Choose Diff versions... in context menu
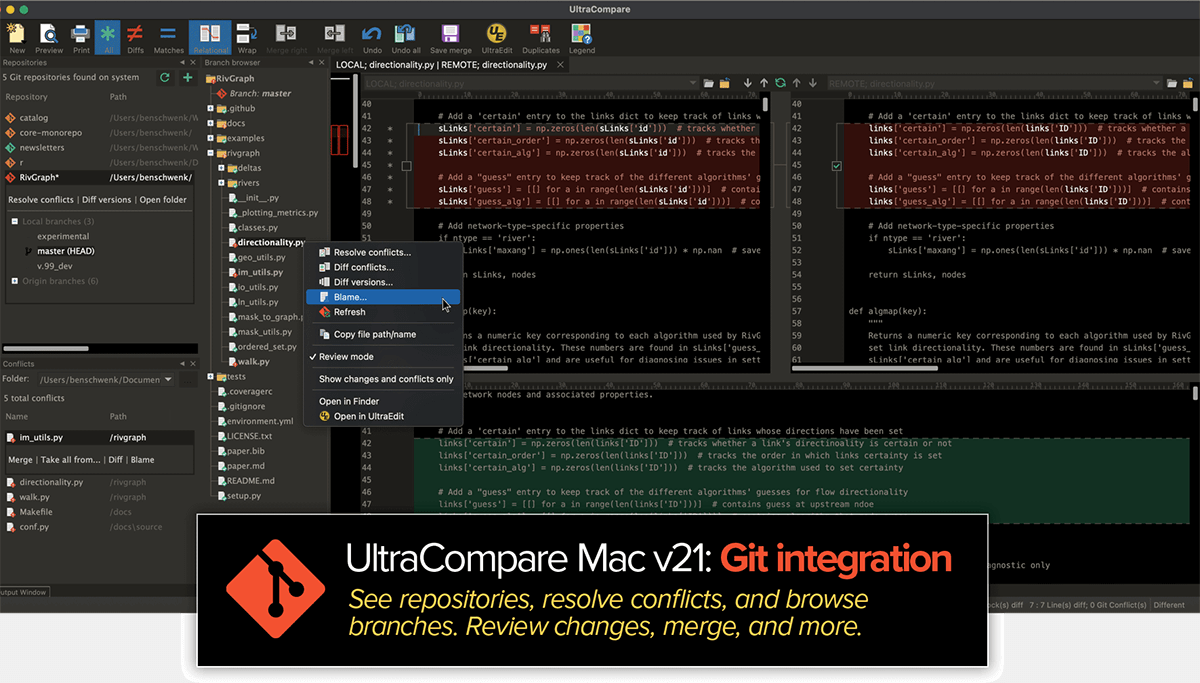 (382, 282)
